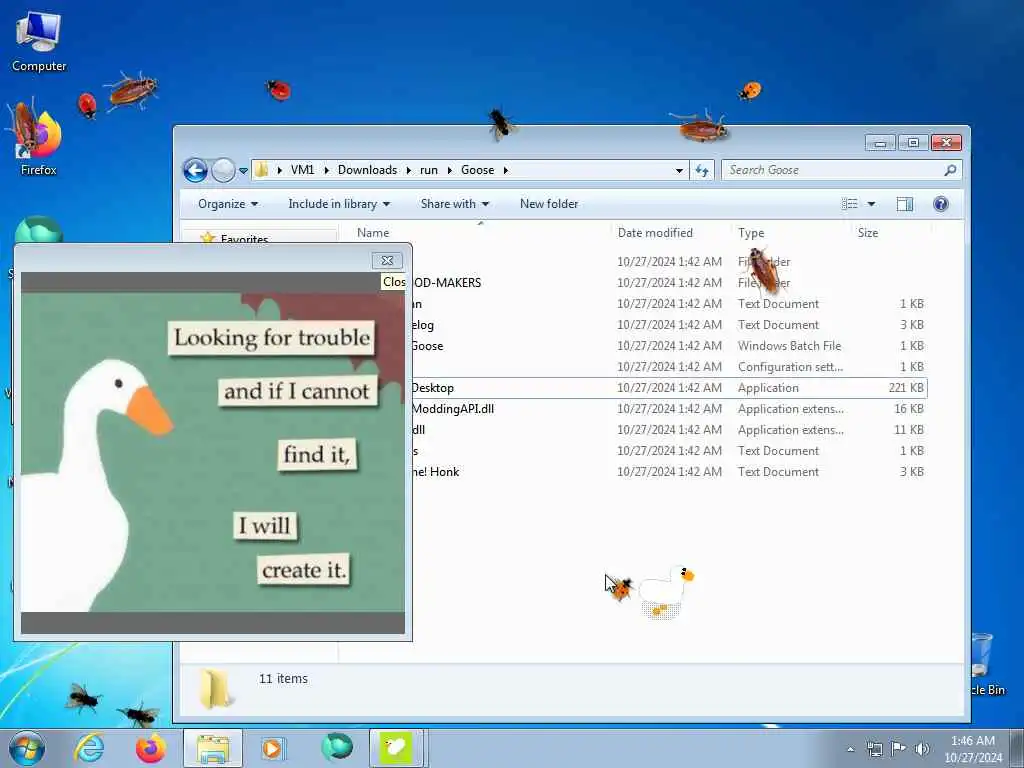The image size is (1024, 768).
Task: Toggle the preview pane icon
Action: click(x=904, y=204)
